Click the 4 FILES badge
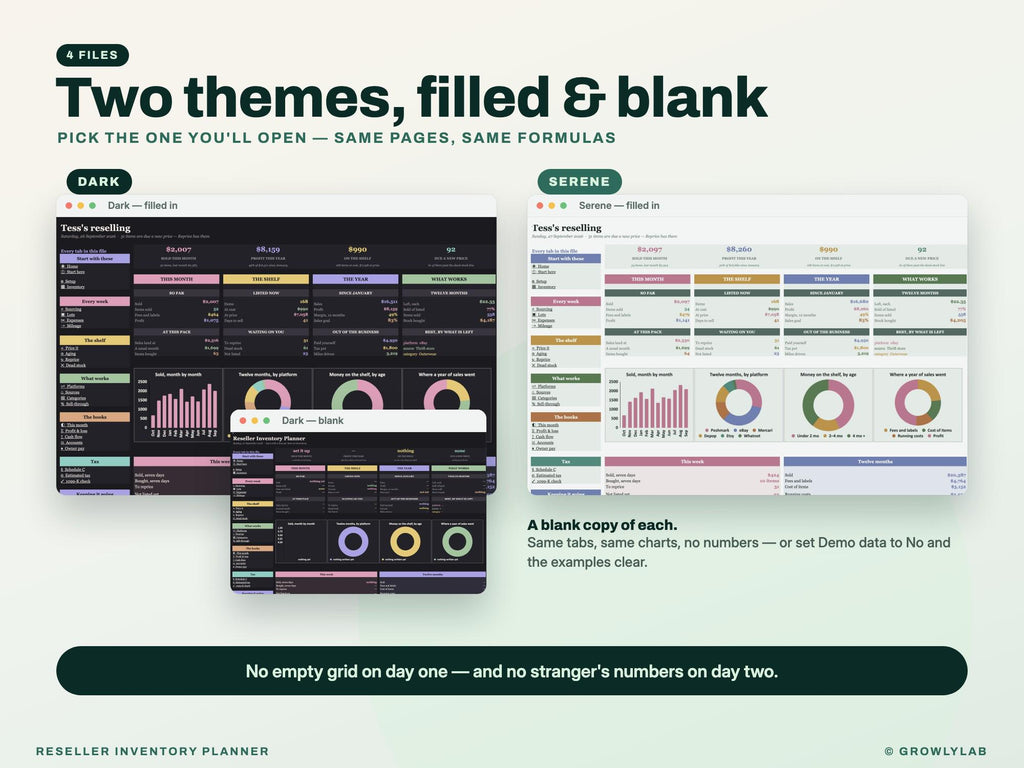This screenshot has width=1024, height=768. click(93, 55)
